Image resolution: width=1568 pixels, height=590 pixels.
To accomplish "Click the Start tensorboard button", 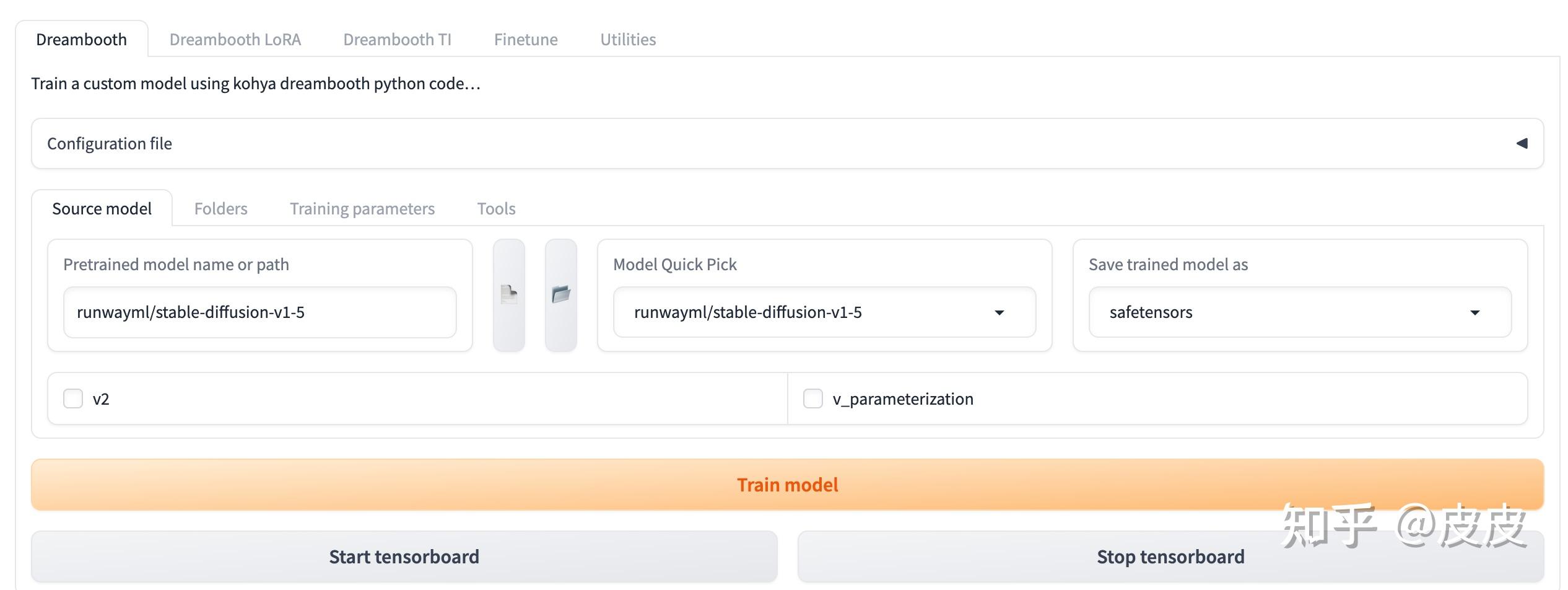I will tap(404, 557).
